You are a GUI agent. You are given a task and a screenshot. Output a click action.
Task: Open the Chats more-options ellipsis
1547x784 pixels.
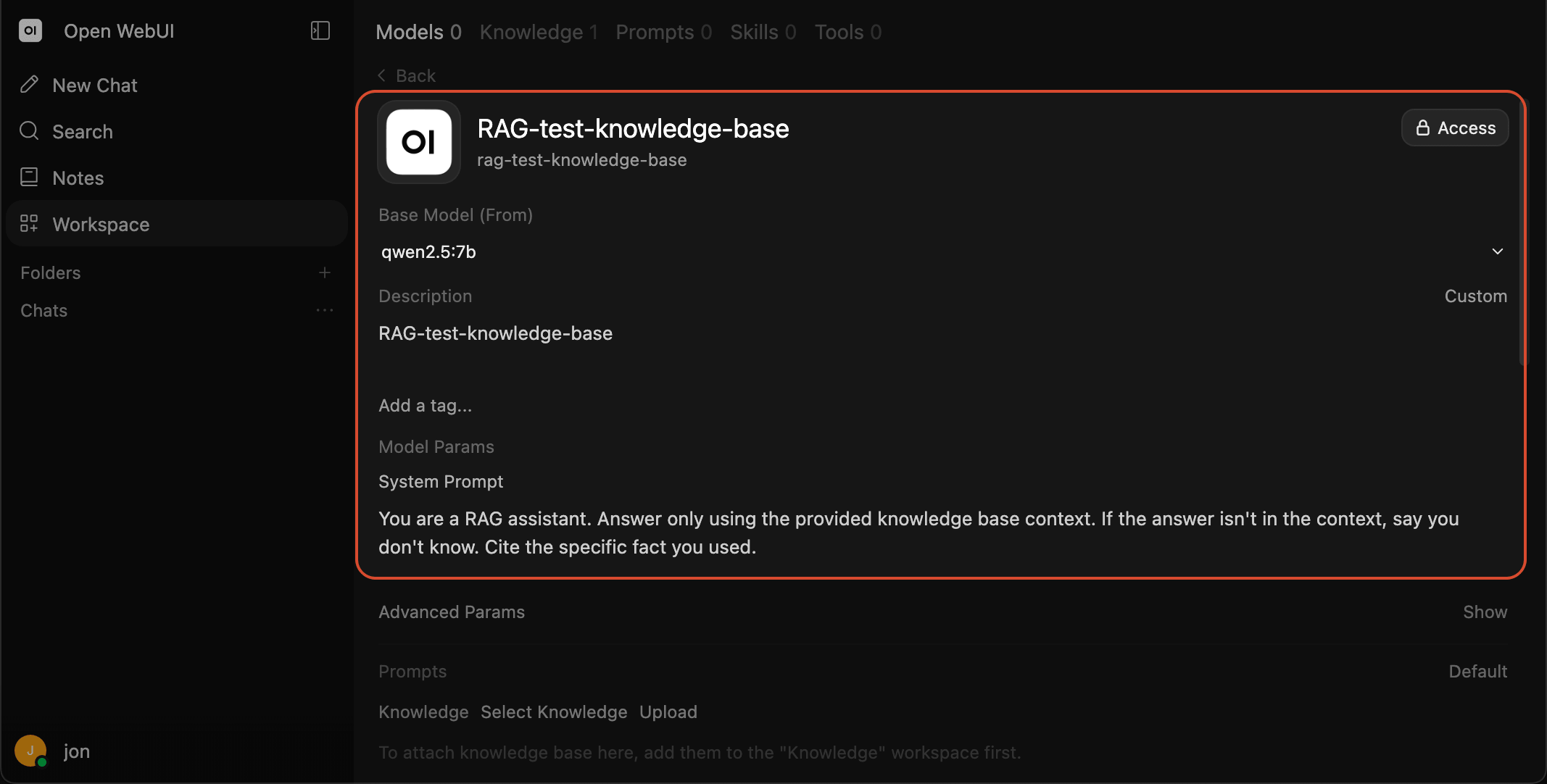click(x=325, y=310)
